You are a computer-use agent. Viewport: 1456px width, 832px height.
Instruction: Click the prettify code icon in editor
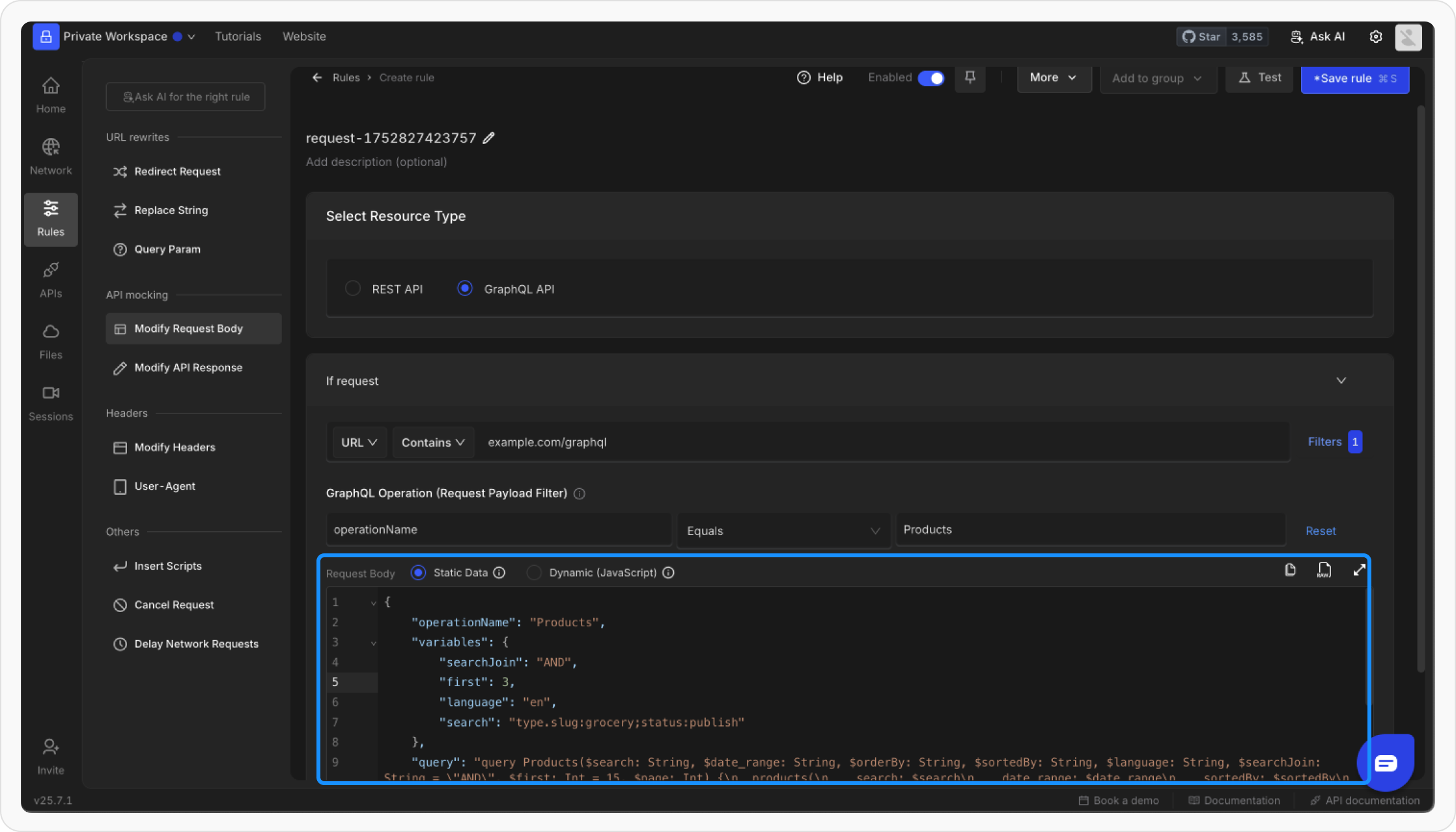[x=1324, y=570]
